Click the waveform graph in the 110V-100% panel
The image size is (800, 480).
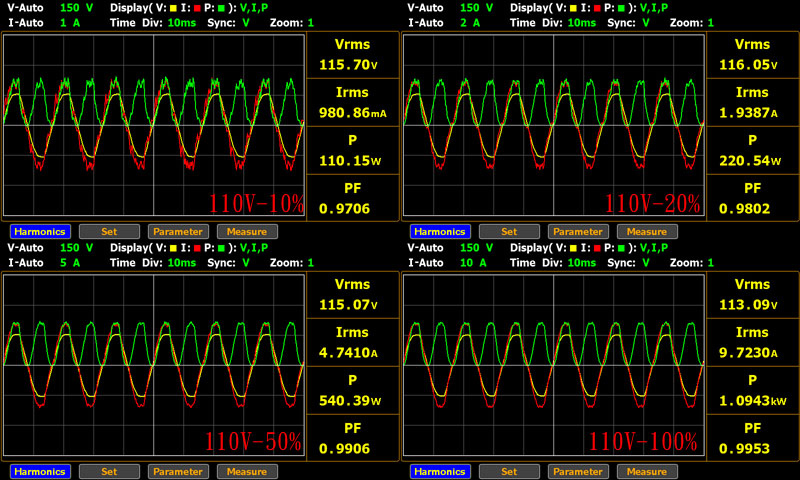click(x=554, y=365)
